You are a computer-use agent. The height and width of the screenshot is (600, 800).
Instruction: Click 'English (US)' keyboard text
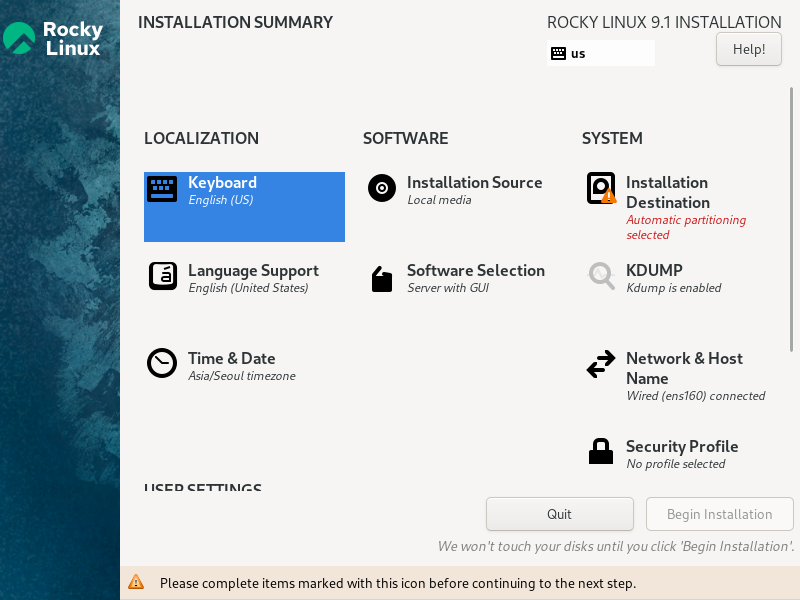coord(220,200)
